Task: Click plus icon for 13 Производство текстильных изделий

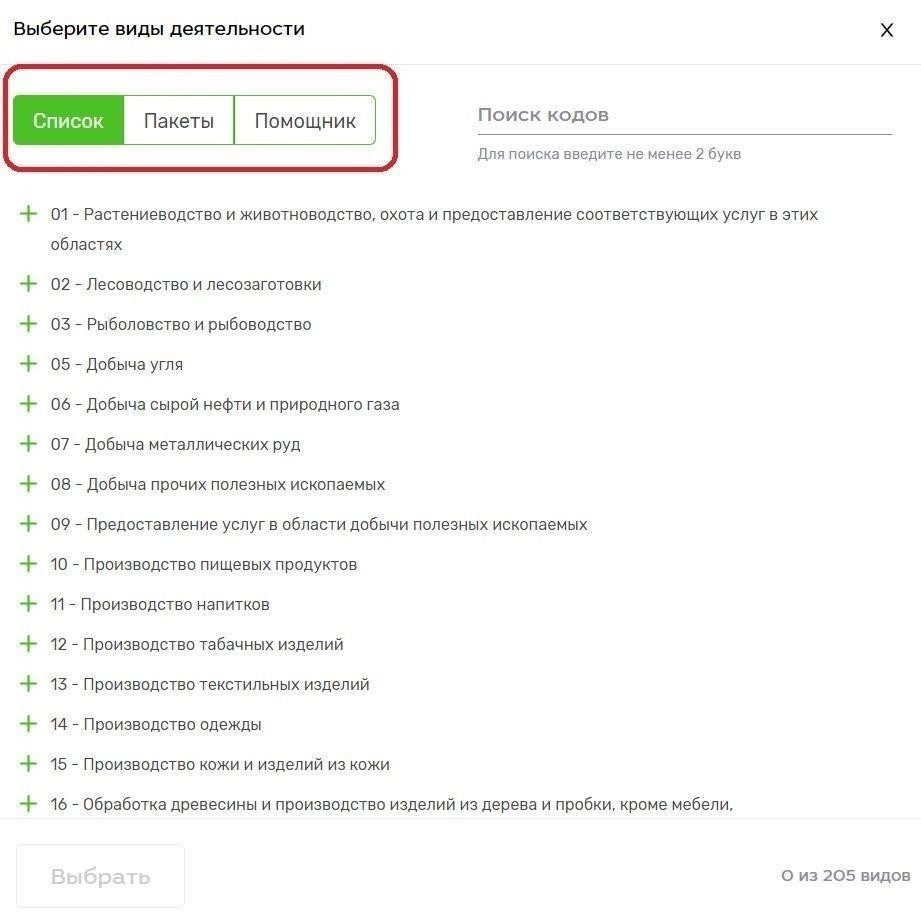Action: coord(28,684)
